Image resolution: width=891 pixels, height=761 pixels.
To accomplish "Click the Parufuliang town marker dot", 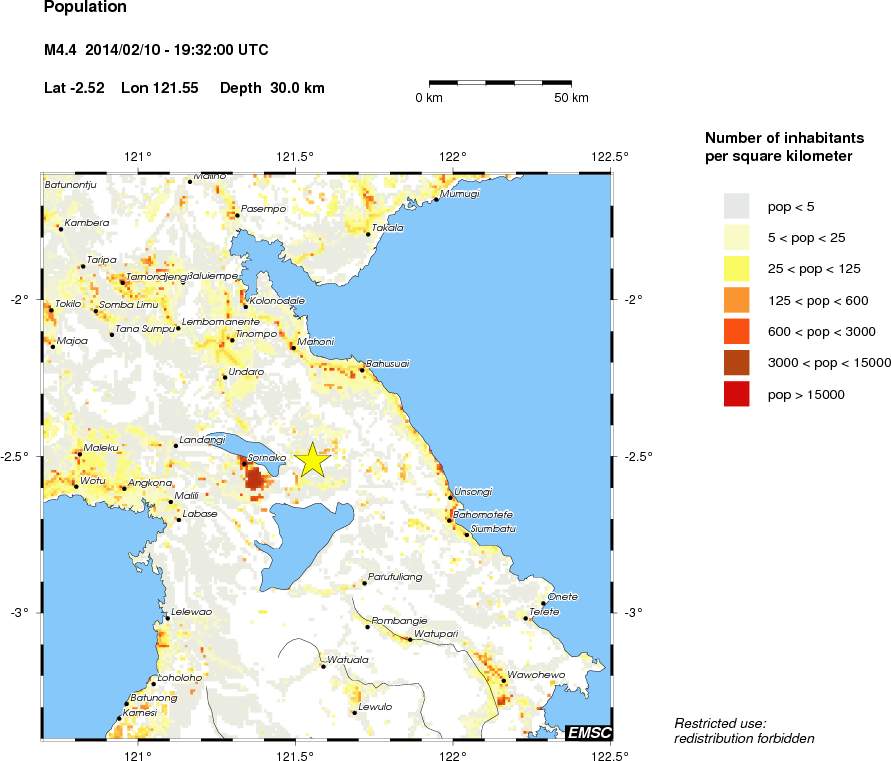I will [x=364, y=583].
